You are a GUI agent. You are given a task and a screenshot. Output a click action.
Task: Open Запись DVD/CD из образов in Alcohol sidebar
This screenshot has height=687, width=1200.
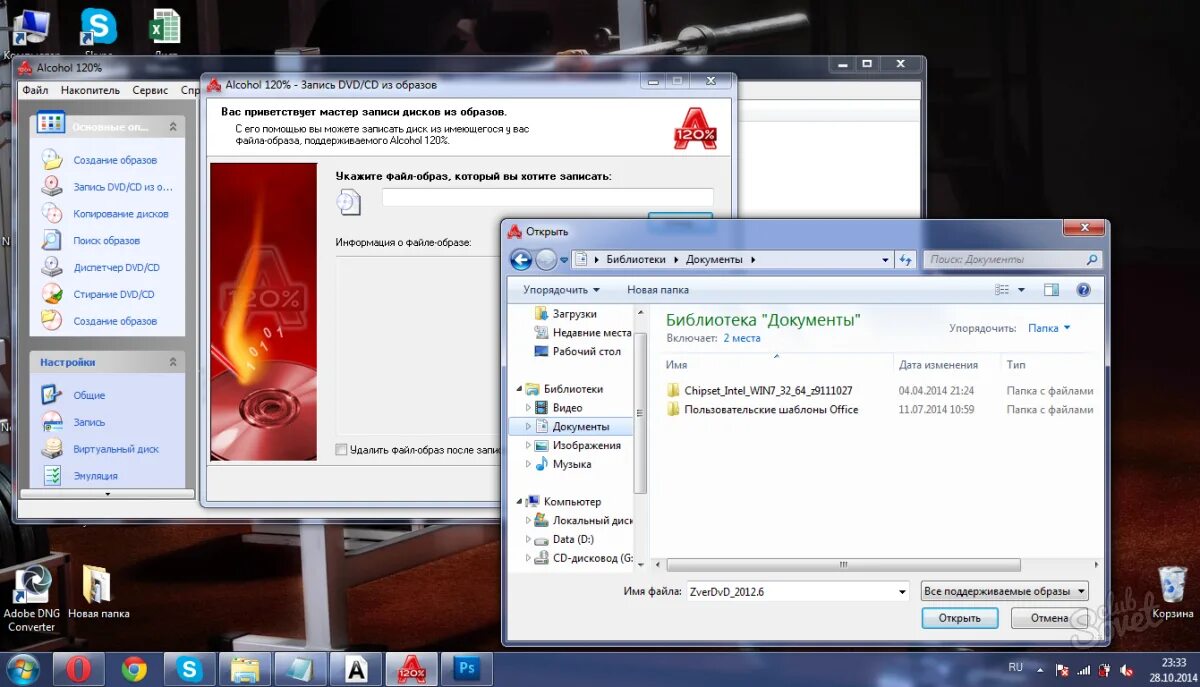point(122,187)
